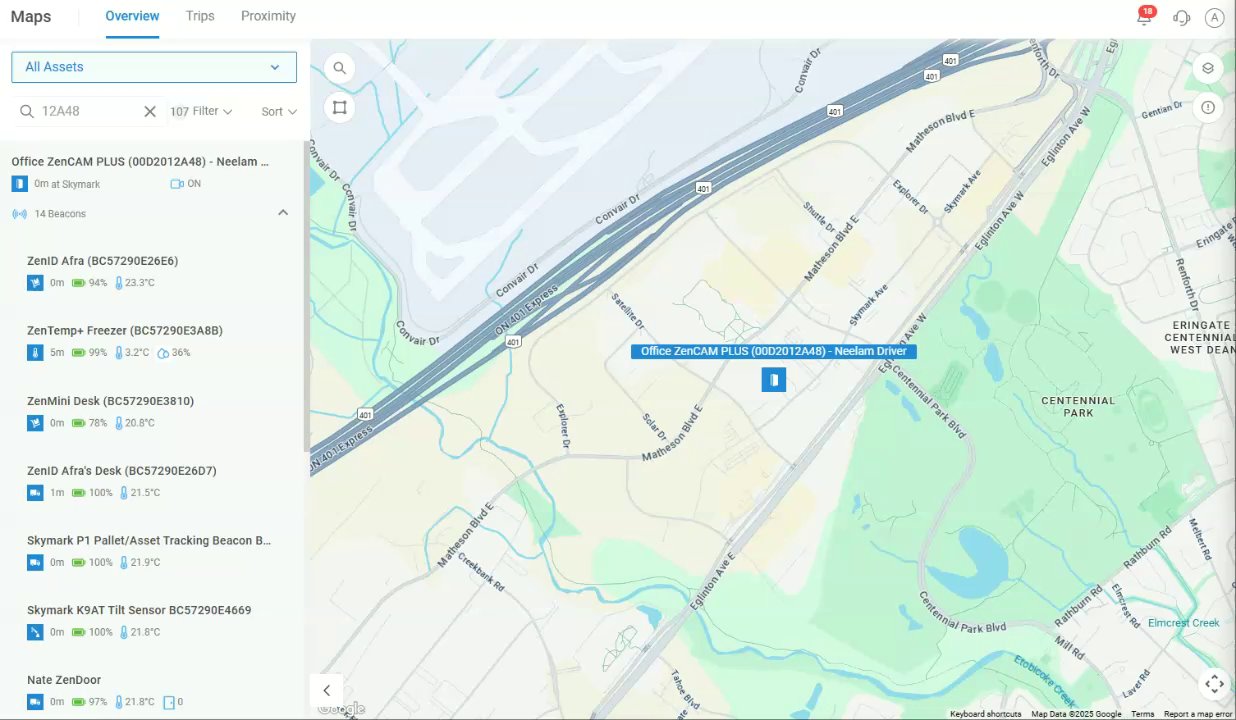Click the map search magnifier button
The height and width of the screenshot is (720, 1236).
pyautogui.click(x=340, y=68)
